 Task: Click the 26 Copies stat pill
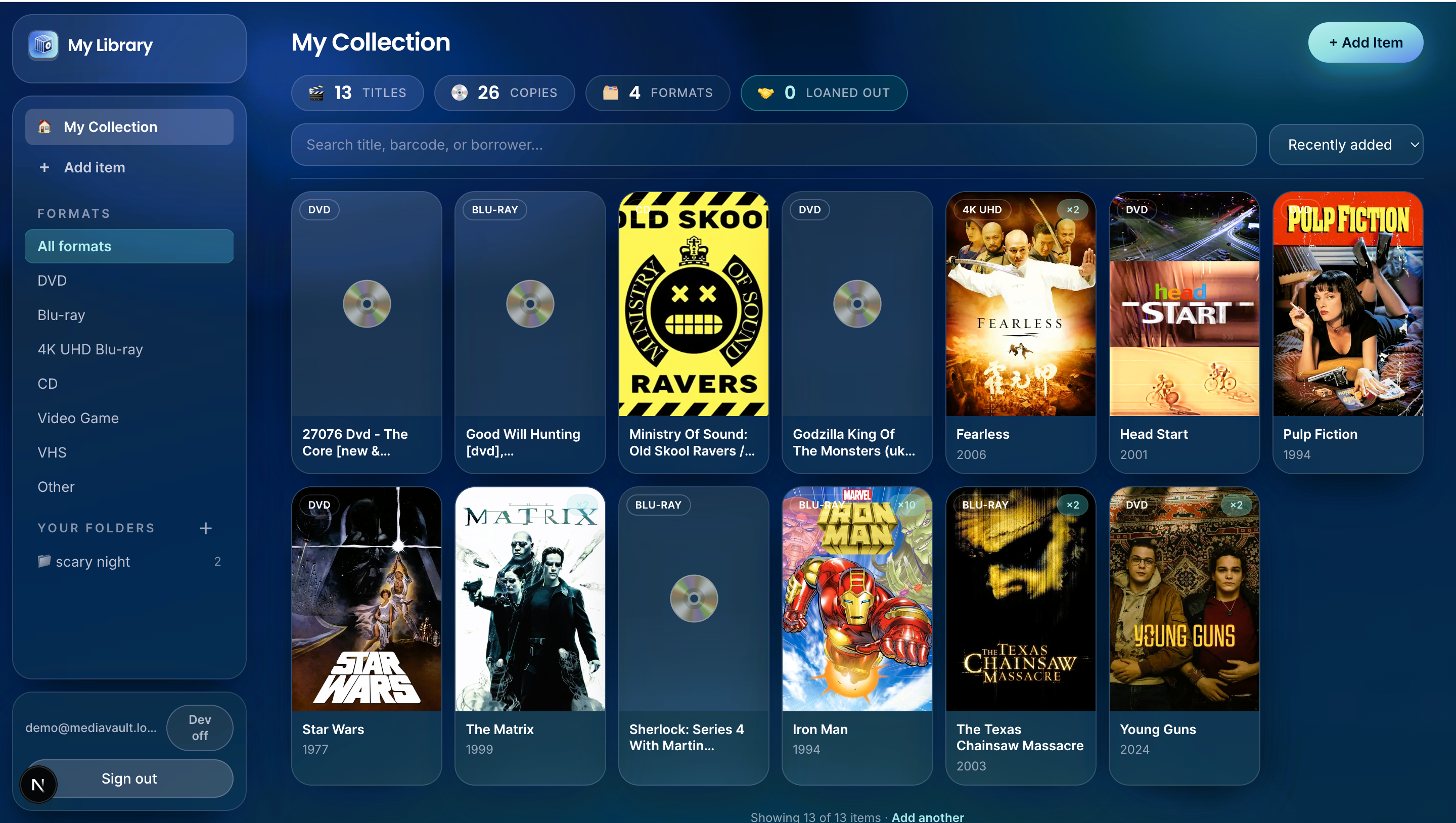pyautogui.click(x=504, y=93)
